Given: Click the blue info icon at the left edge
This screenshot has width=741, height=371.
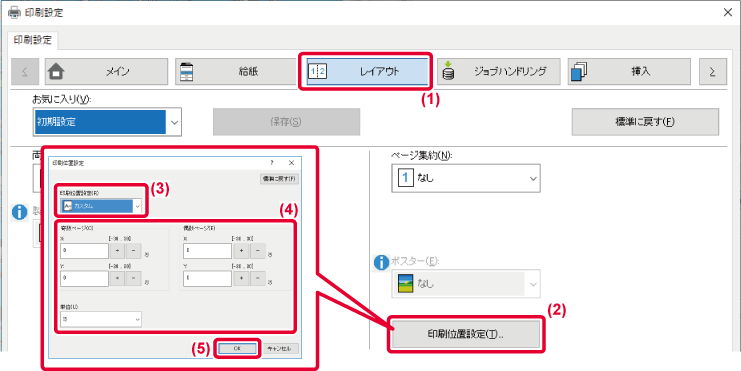Looking at the screenshot, I should click(x=19, y=213).
